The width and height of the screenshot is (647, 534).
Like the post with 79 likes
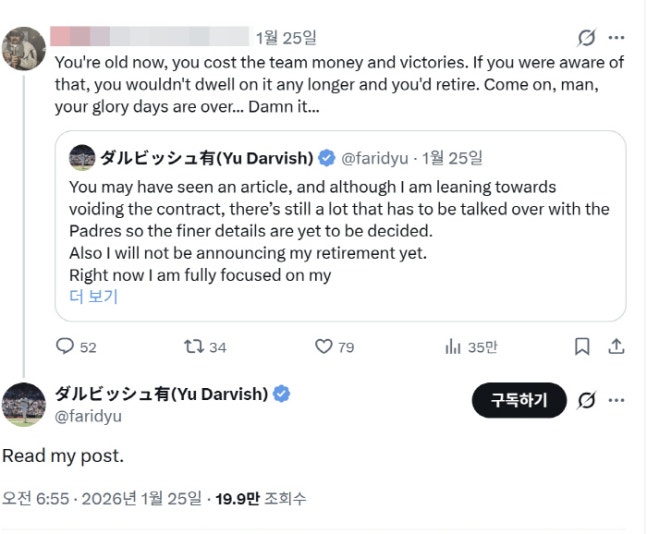(324, 346)
